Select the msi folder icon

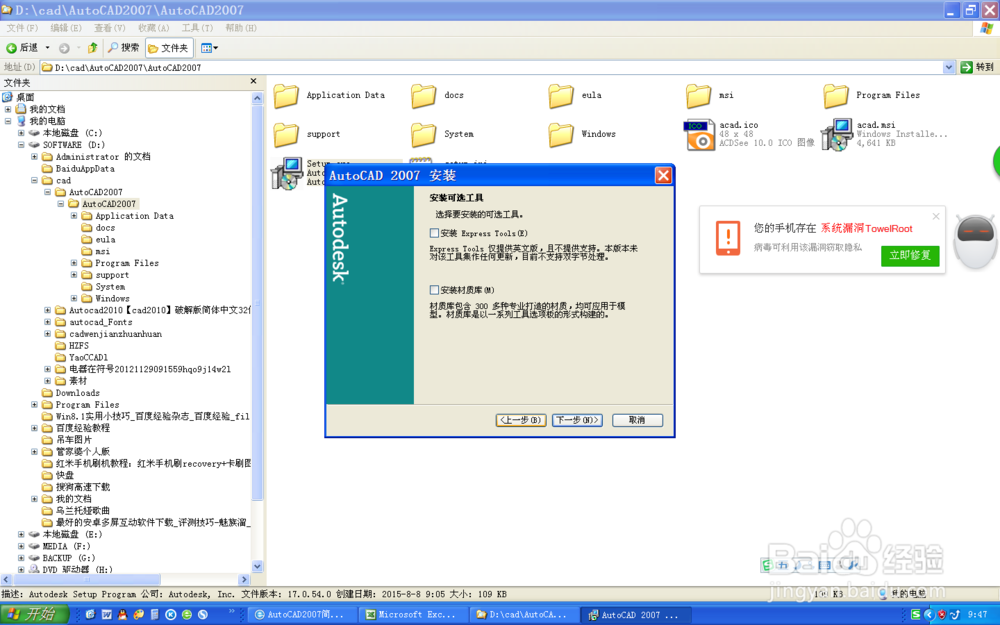(698, 96)
